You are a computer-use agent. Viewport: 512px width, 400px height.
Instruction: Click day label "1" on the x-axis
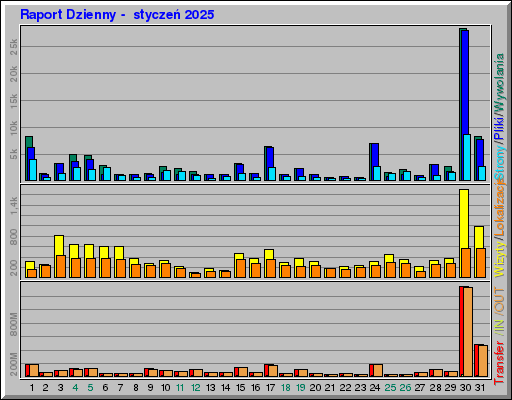coord(32,388)
